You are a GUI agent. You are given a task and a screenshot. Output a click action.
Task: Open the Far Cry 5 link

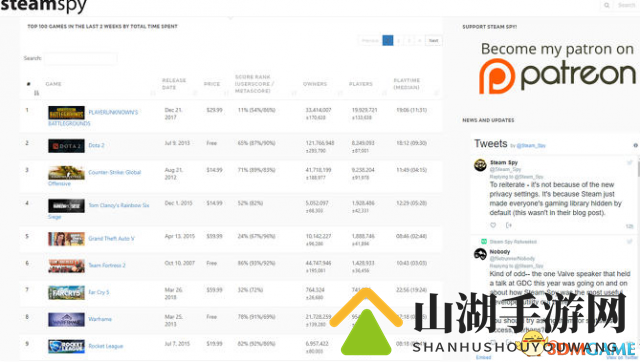click(x=98, y=292)
